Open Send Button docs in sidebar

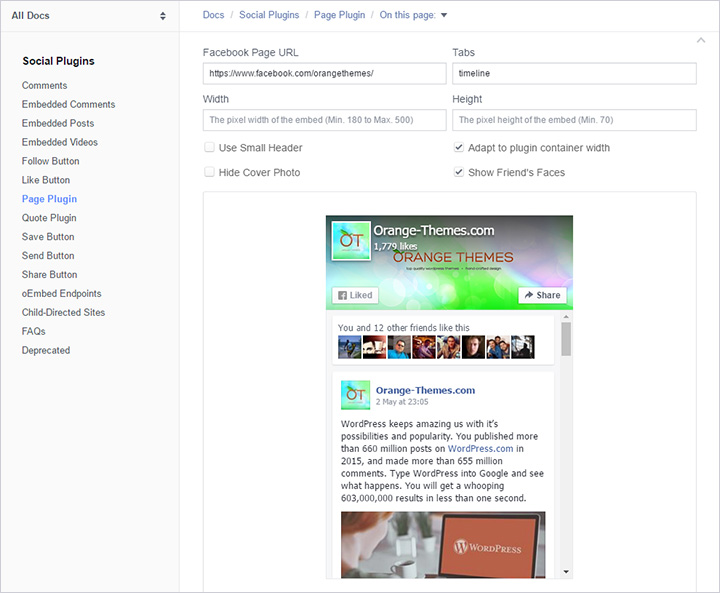(48, 255)
